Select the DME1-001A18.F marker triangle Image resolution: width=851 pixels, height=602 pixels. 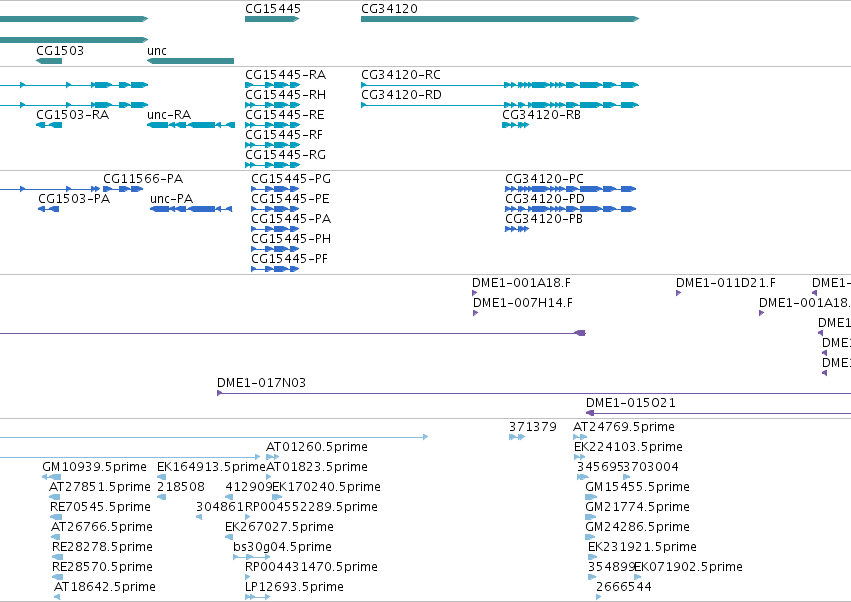475,293
